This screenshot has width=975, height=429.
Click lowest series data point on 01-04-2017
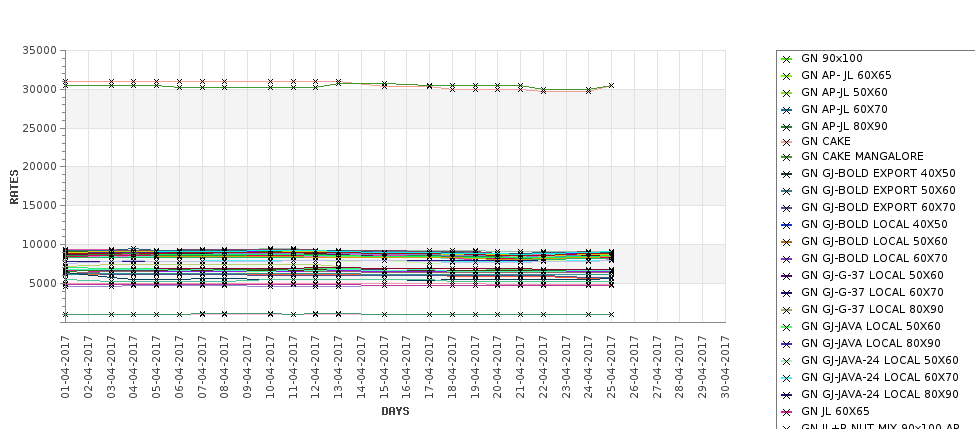(x=65, y=315)
